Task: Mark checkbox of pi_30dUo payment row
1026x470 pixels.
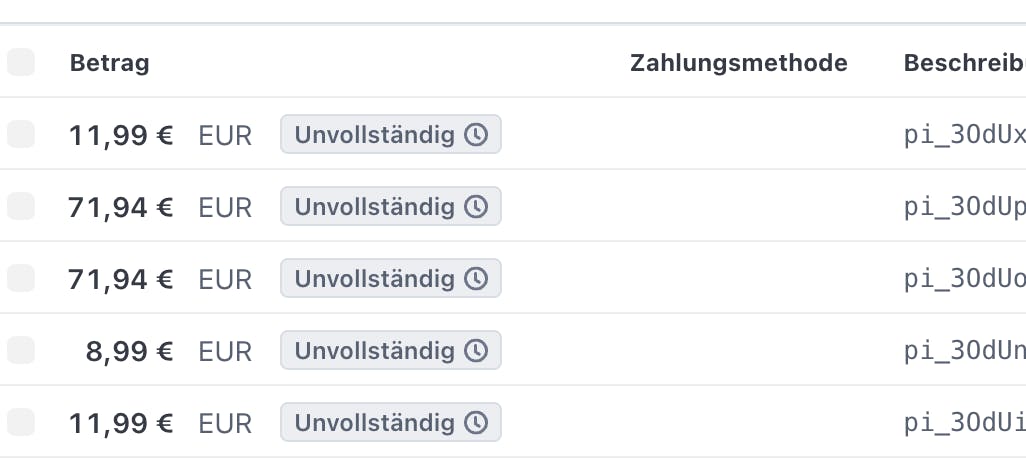Action: coord(21,278)
